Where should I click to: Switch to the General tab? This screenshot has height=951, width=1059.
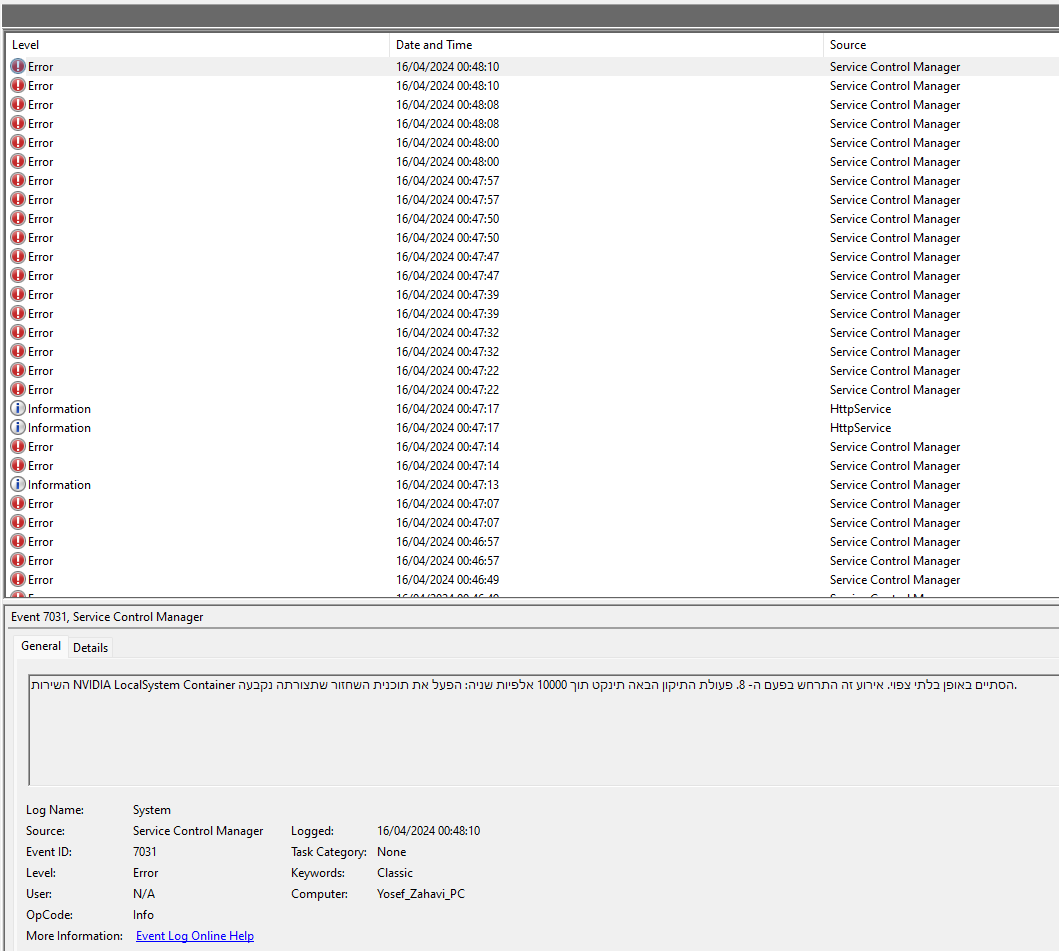click(41, 647)
